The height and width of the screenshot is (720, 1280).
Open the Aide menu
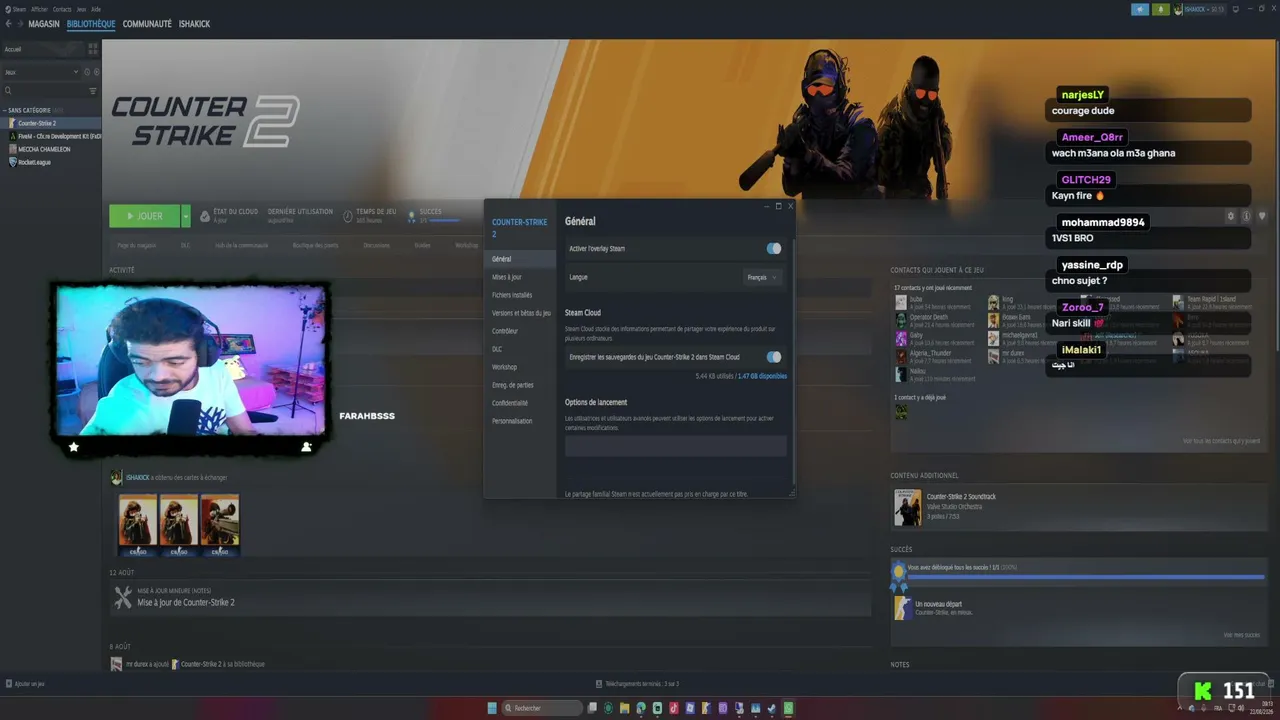coord(96,9)
